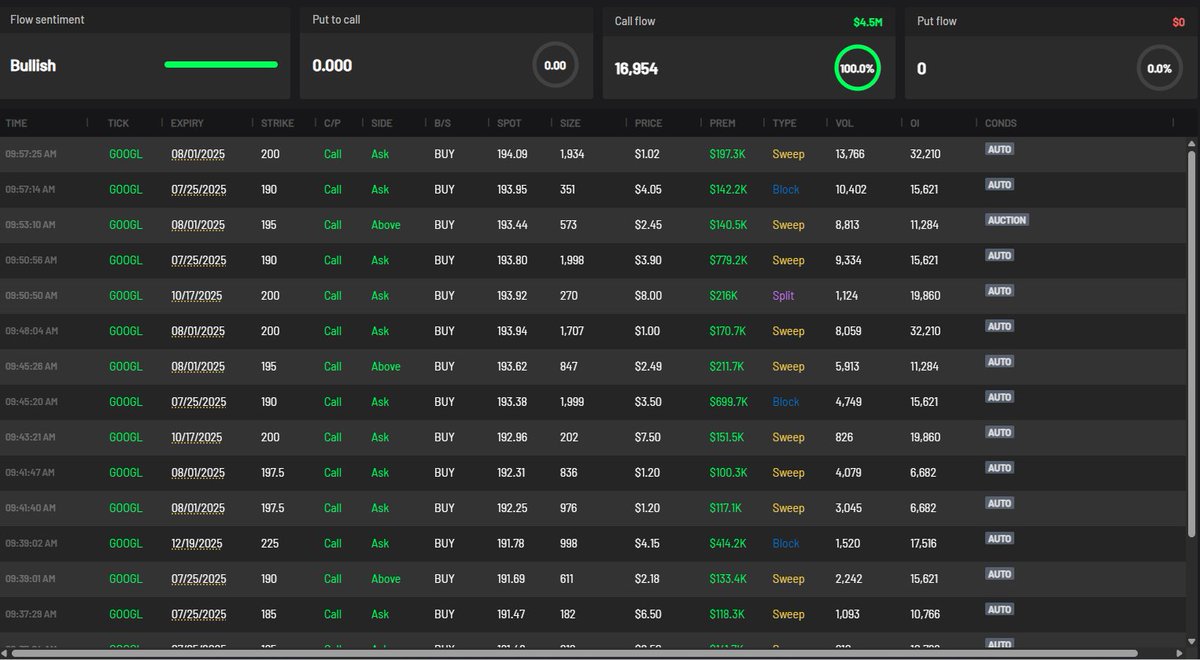Click the Above side in the 09:45:28 AM row
Viewport: 1200px width, 660px height.
tap(386, 366)
